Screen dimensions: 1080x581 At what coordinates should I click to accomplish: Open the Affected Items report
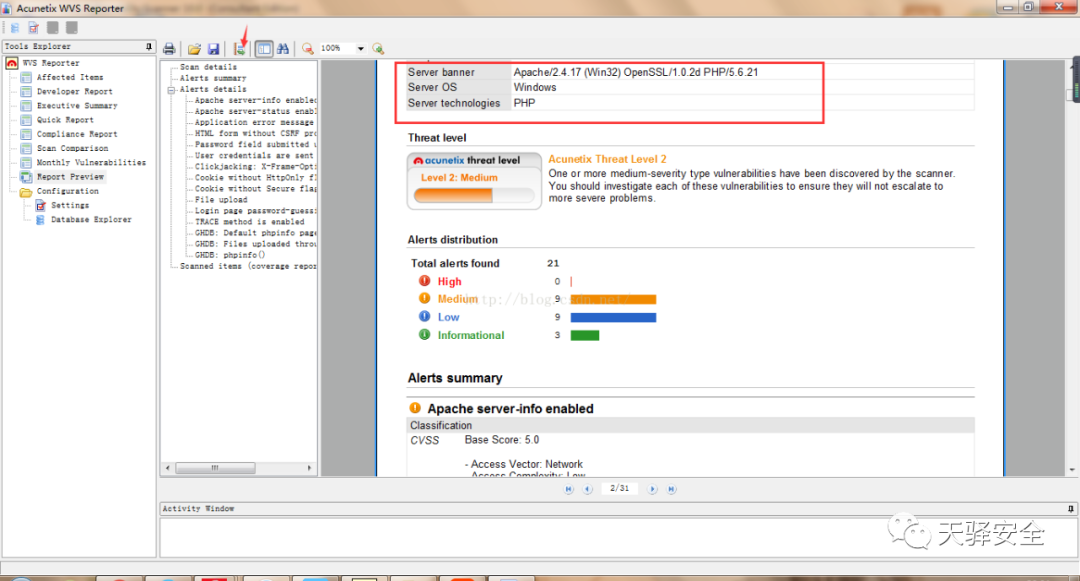[x=70, y=77]
